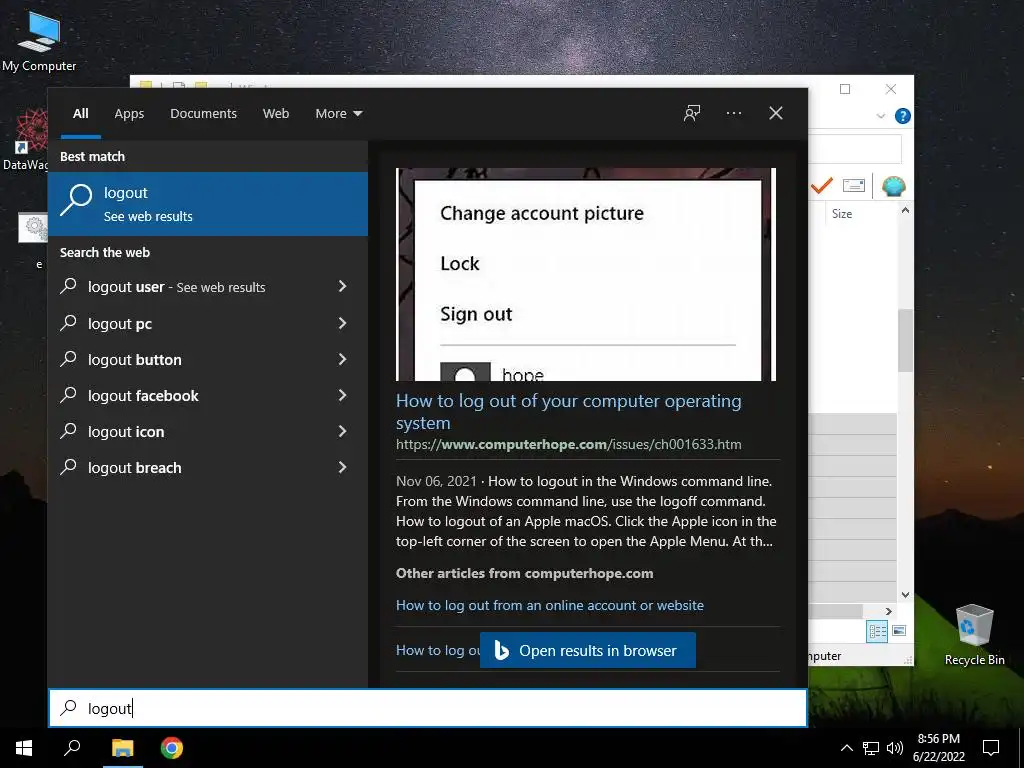The width and height of the screenshot is (1024, 768).
Task: Open 'How to log out of your computer' link
Action: click(568, 411)
